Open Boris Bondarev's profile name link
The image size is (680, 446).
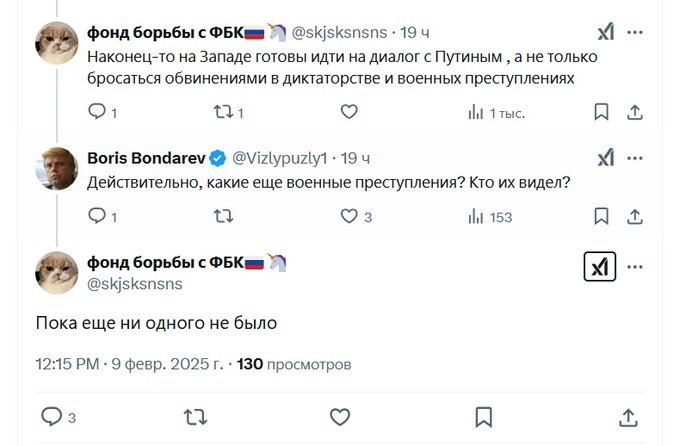(146, 157)
